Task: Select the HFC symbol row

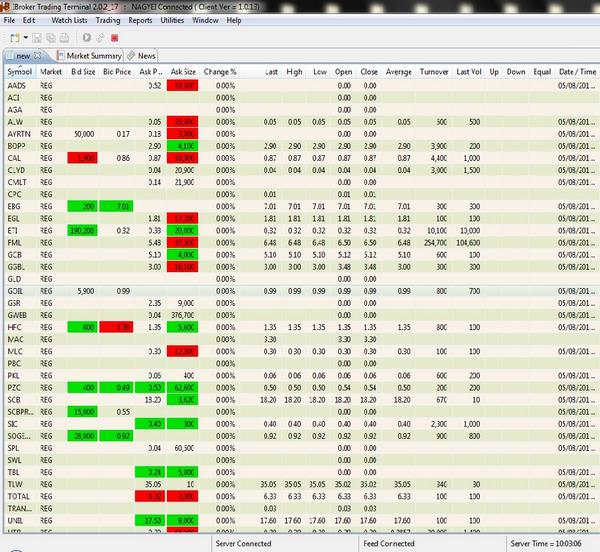Action: (x=302, y=327)
